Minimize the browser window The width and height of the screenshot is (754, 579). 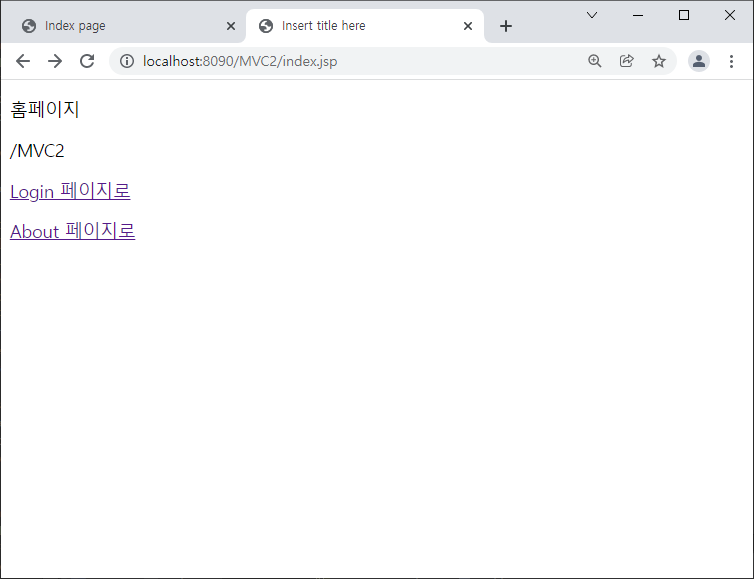[x=638, y=15]
